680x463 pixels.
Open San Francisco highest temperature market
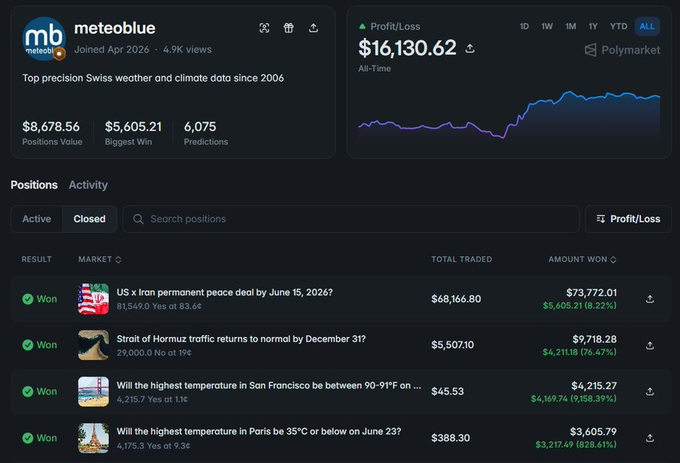(x=268, y=385)
